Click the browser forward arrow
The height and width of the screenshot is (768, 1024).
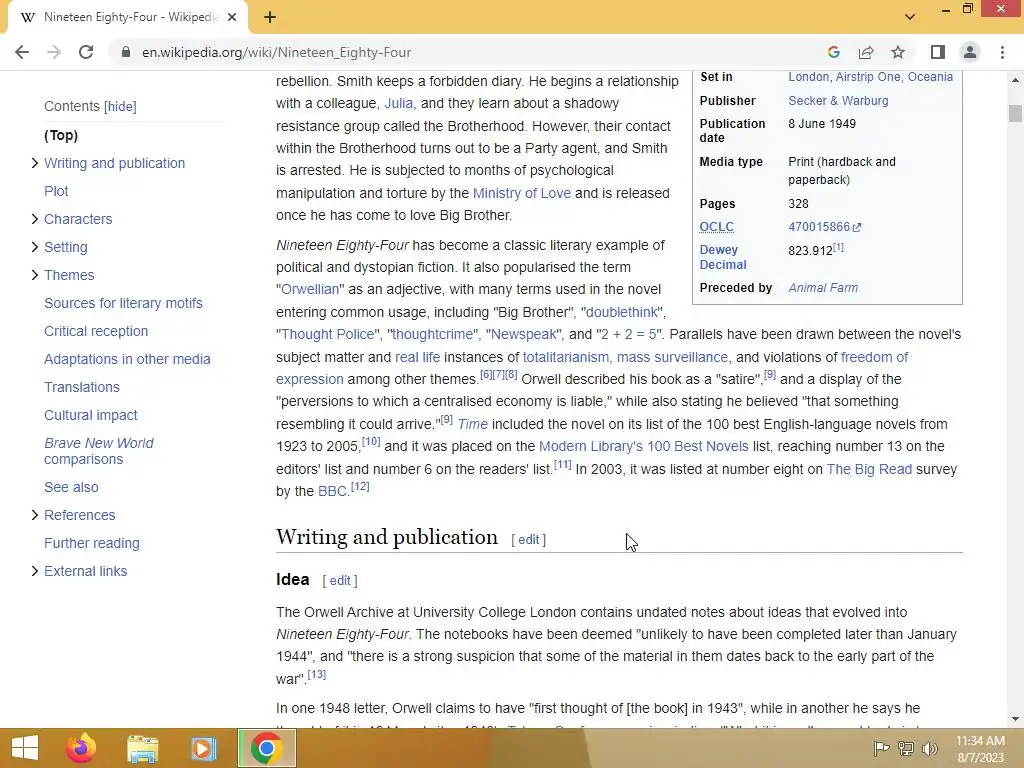(x=54, y=52)
